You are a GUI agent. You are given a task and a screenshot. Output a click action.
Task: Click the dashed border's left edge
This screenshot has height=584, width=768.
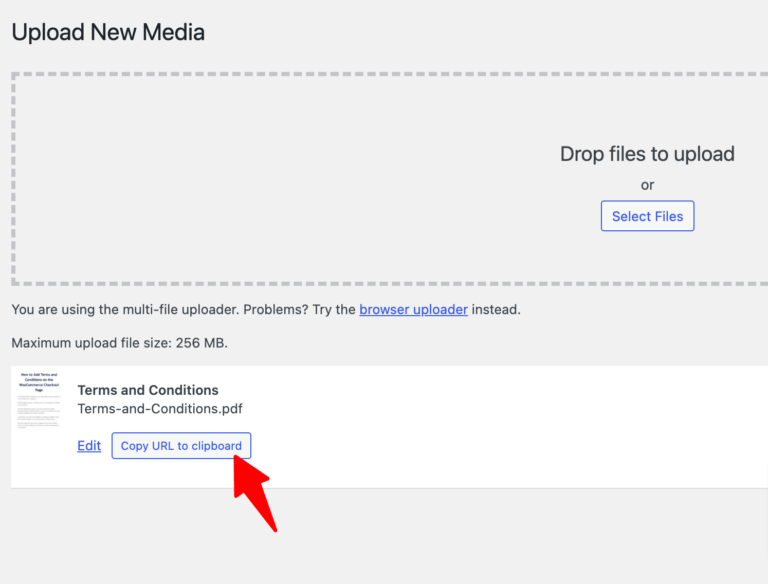coord(14,180)
